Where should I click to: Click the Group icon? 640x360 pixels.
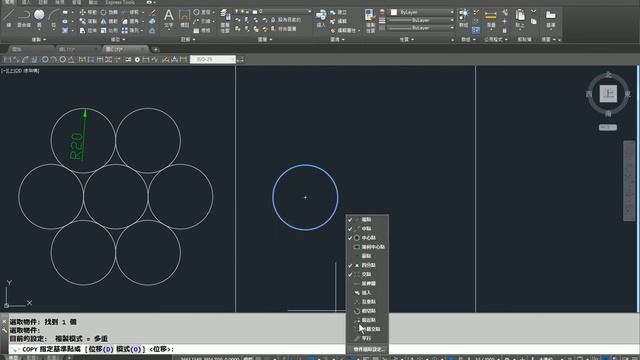point(464,18)
